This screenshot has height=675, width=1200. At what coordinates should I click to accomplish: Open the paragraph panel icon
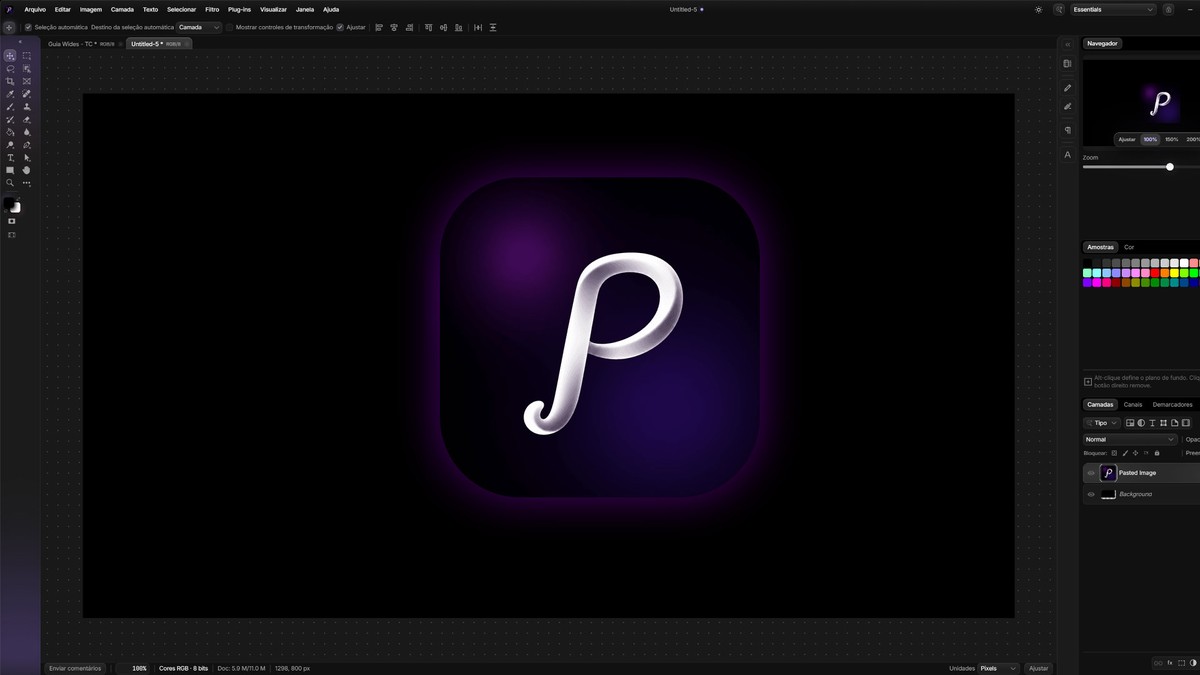1067,130
